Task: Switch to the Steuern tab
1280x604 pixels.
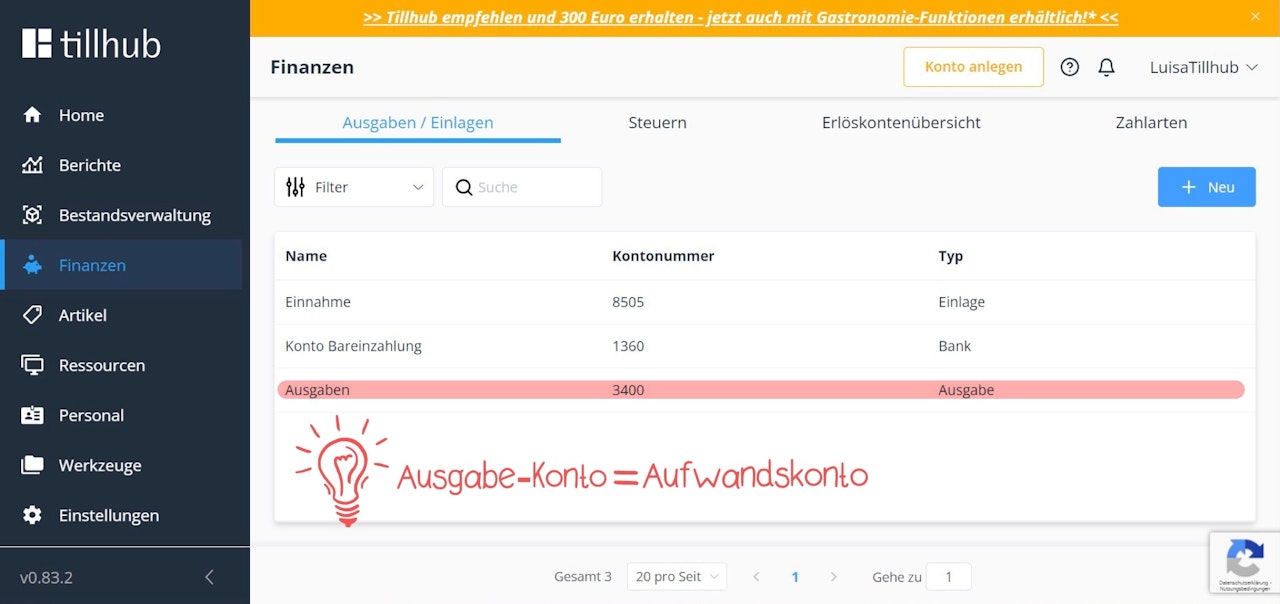Action: 657,122
